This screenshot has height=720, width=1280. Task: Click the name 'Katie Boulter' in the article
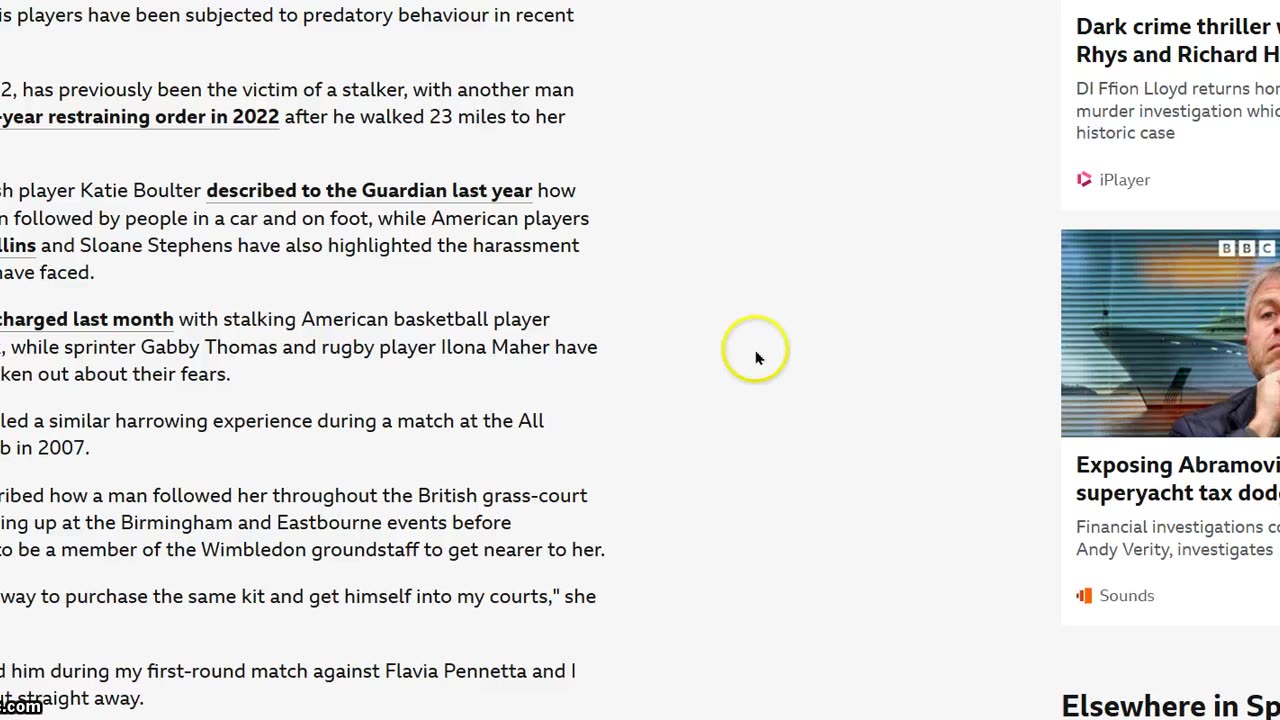coord(140,191)
